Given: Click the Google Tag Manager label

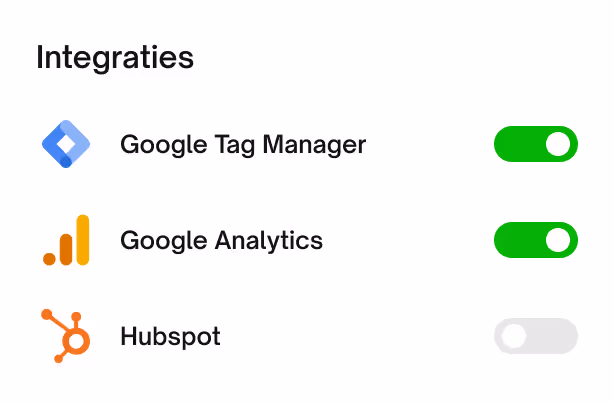Looking at the screenshot, I should (243, 145).
